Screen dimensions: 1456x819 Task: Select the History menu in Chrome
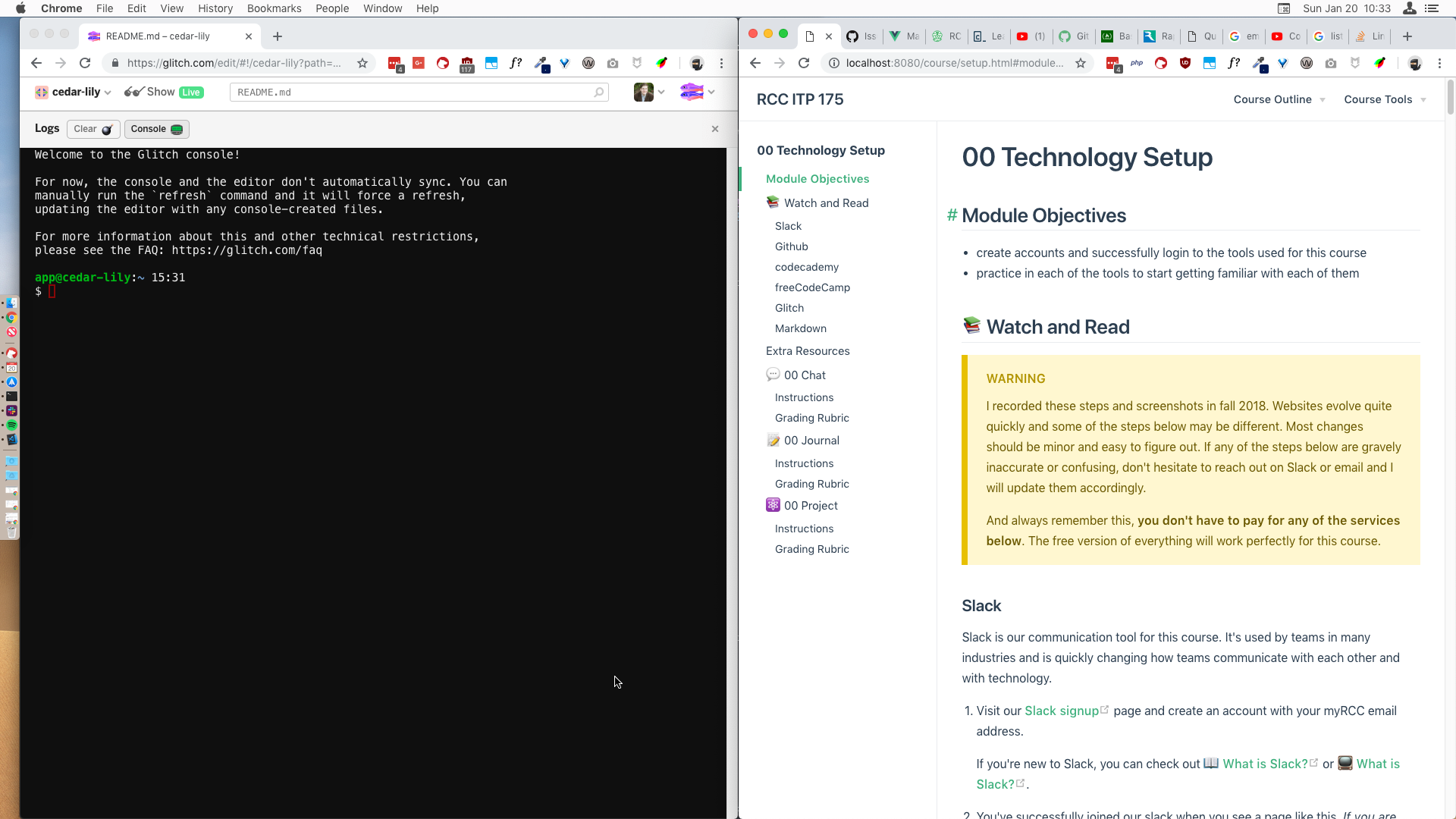click(214, 8)
